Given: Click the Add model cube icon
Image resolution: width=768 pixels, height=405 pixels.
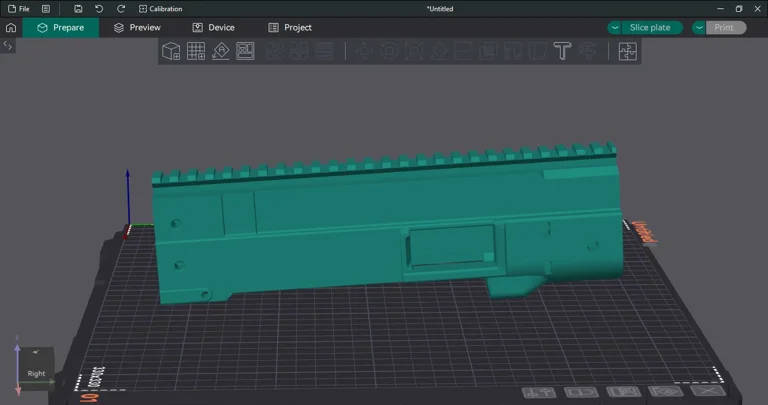Looking at the screenshot, I should coord(171,51).
